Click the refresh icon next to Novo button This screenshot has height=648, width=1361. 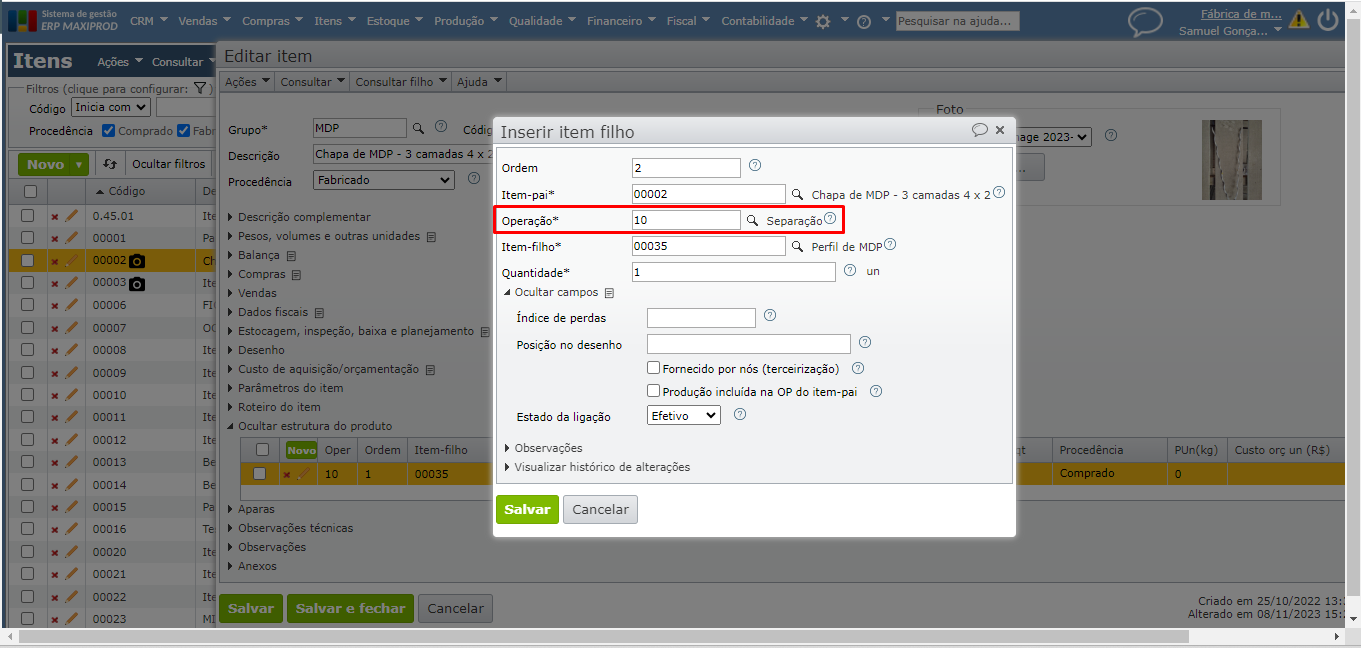(110, 164)
